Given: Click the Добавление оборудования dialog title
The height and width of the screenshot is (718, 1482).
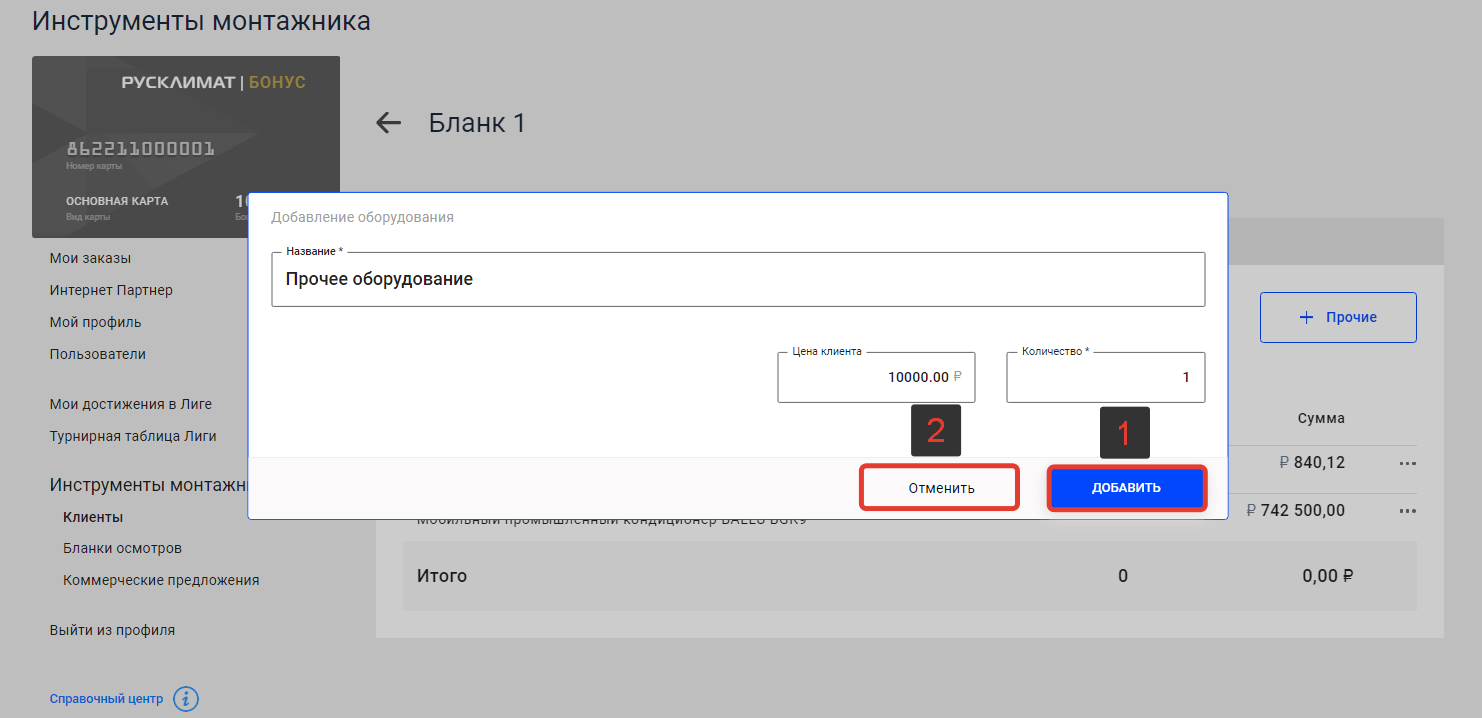Looking at the screenshot, I should (363, 216).
